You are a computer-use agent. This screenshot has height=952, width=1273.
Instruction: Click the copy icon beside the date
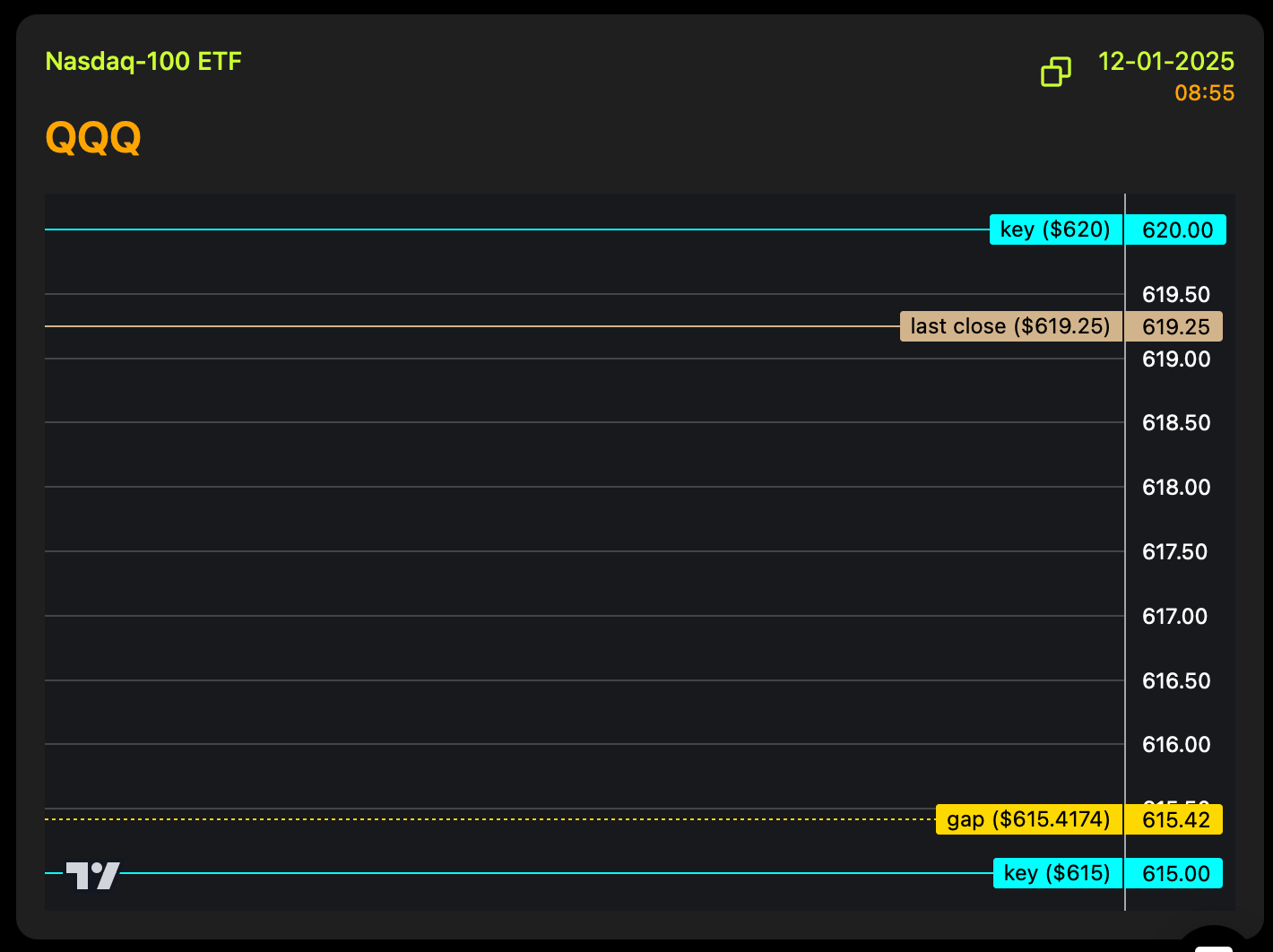point(1055,72)
